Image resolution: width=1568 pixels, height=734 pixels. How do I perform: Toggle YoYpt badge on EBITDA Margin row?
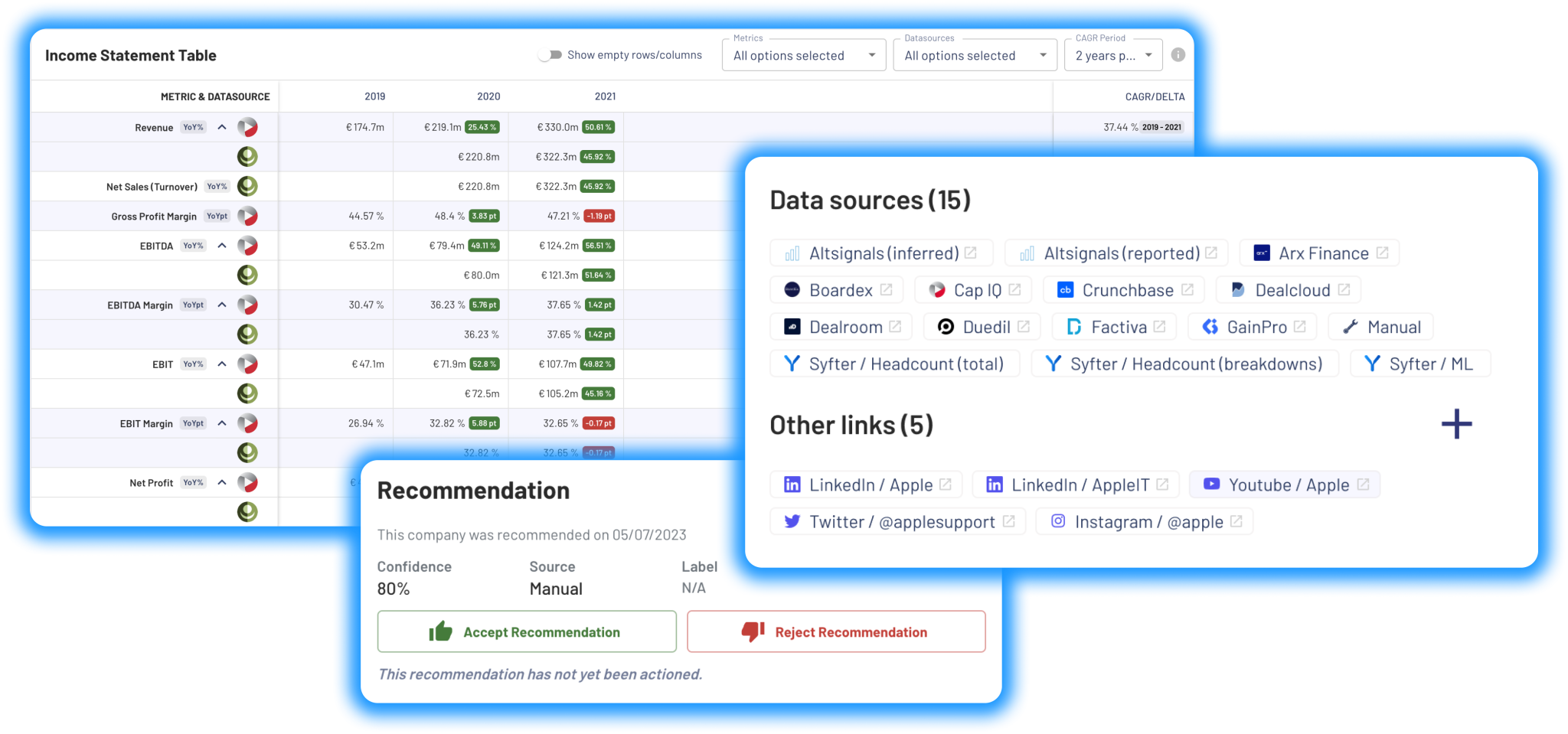pyautogui.click(x=194, y=305)
